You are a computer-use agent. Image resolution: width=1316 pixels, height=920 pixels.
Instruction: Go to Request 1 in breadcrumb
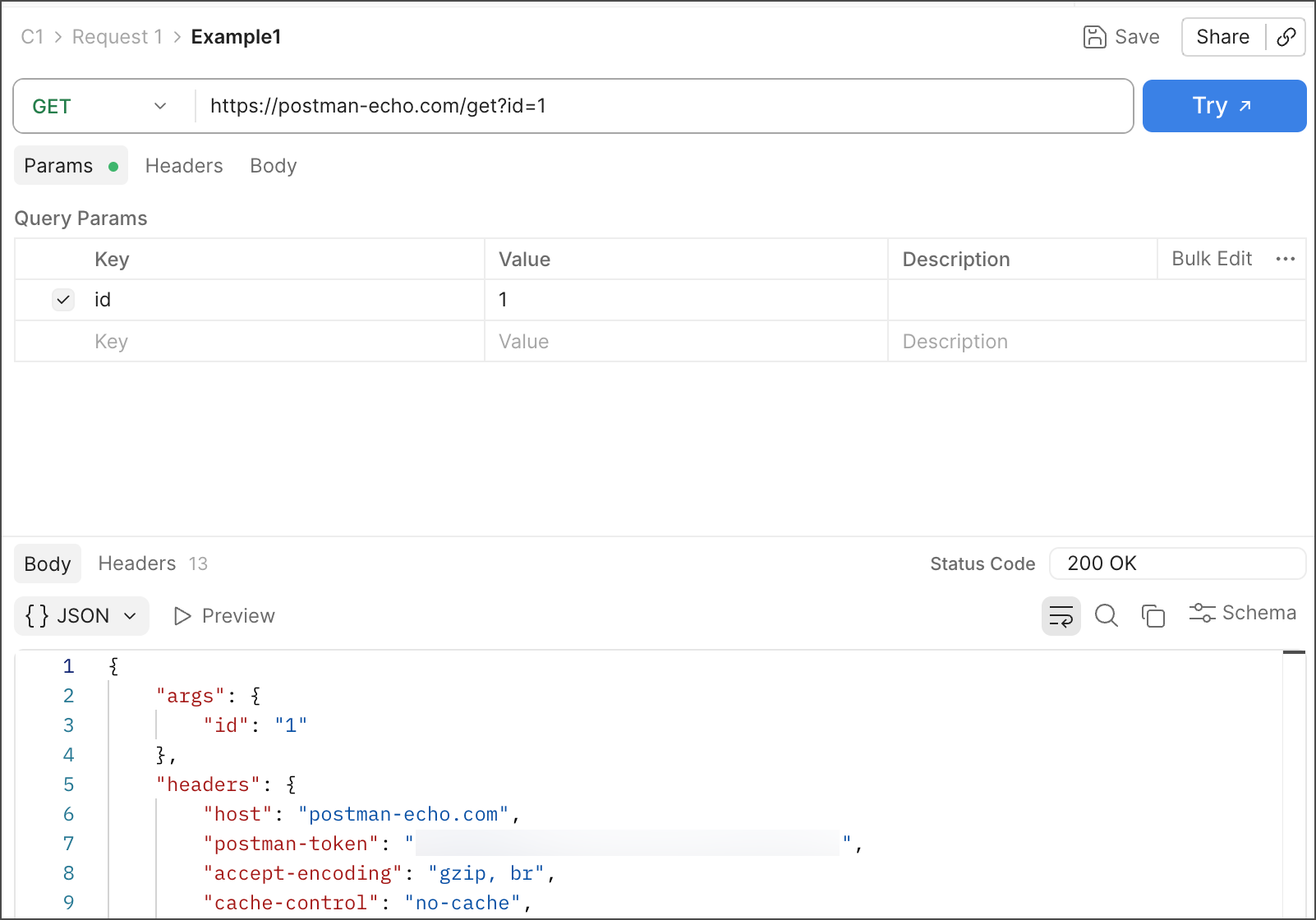(x=117, y=37)
